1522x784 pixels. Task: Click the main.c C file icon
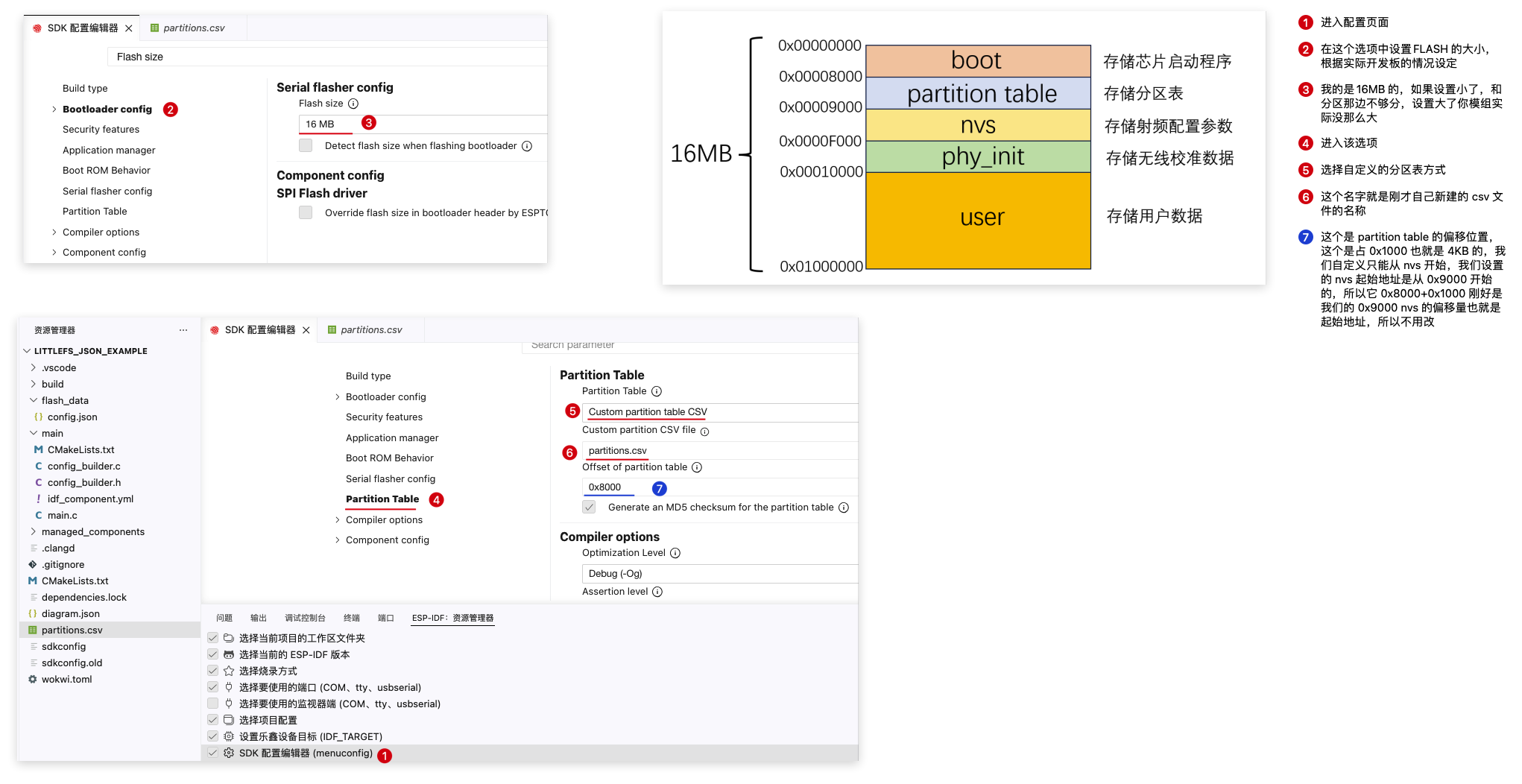click(x=39, y=516)
